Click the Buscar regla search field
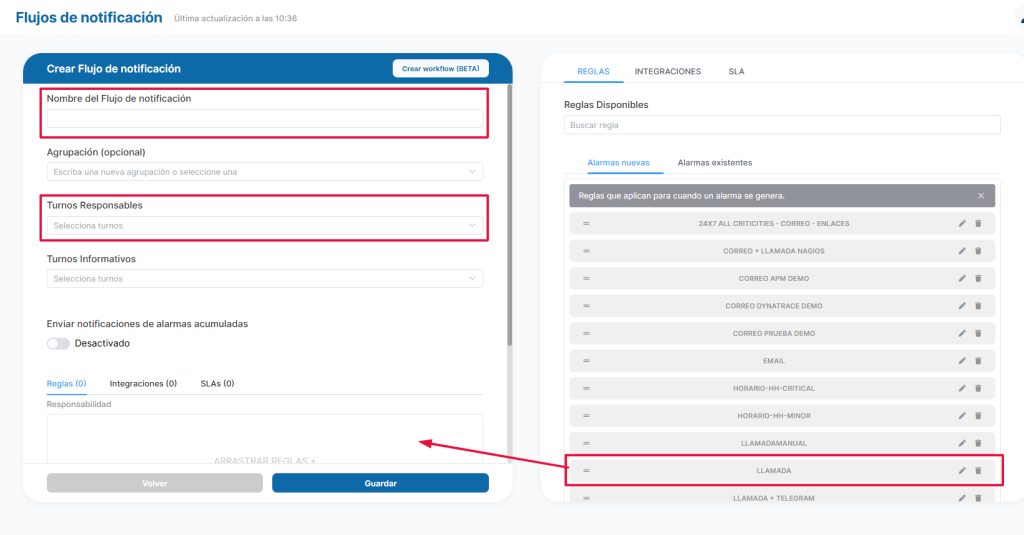Viewport: 1024px width, 535px height. tap(781, 125)
